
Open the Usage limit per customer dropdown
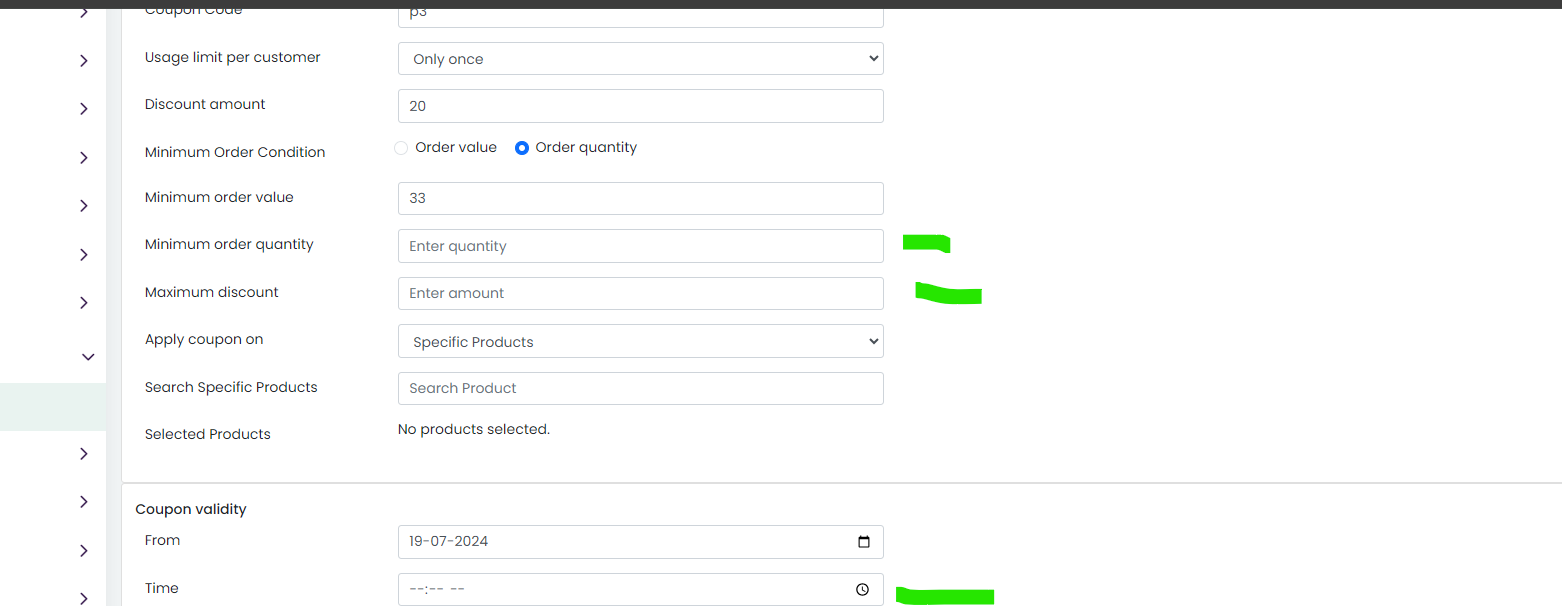641,58
